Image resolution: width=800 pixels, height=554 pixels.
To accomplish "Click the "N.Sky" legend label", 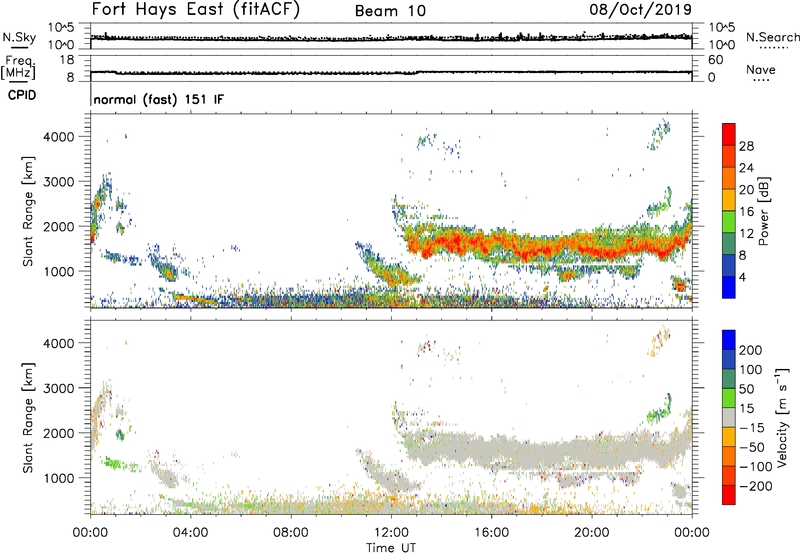I will point(19,37).
